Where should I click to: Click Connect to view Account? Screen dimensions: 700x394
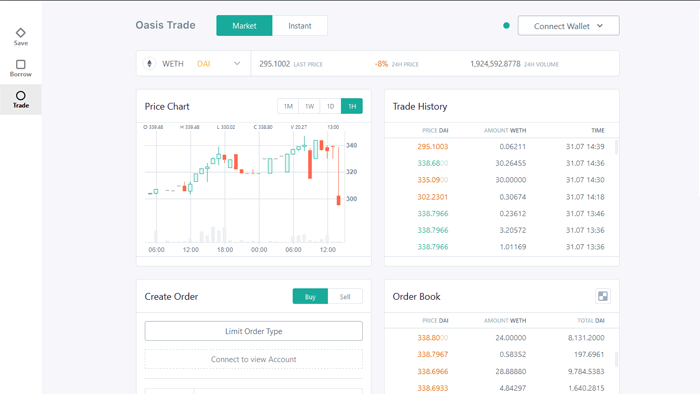click(x=254, y=359)
